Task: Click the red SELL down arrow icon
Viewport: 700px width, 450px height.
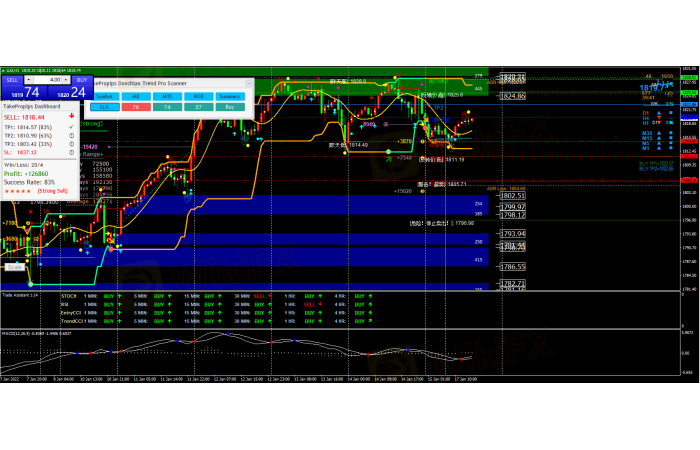Action: pos(70,115)
